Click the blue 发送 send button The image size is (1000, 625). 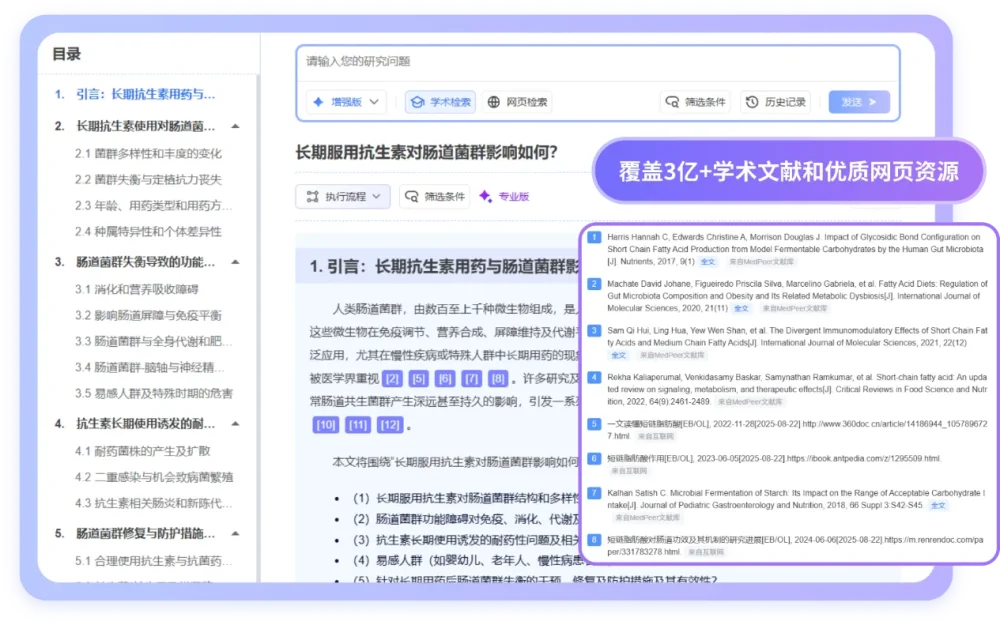[858, 101]
